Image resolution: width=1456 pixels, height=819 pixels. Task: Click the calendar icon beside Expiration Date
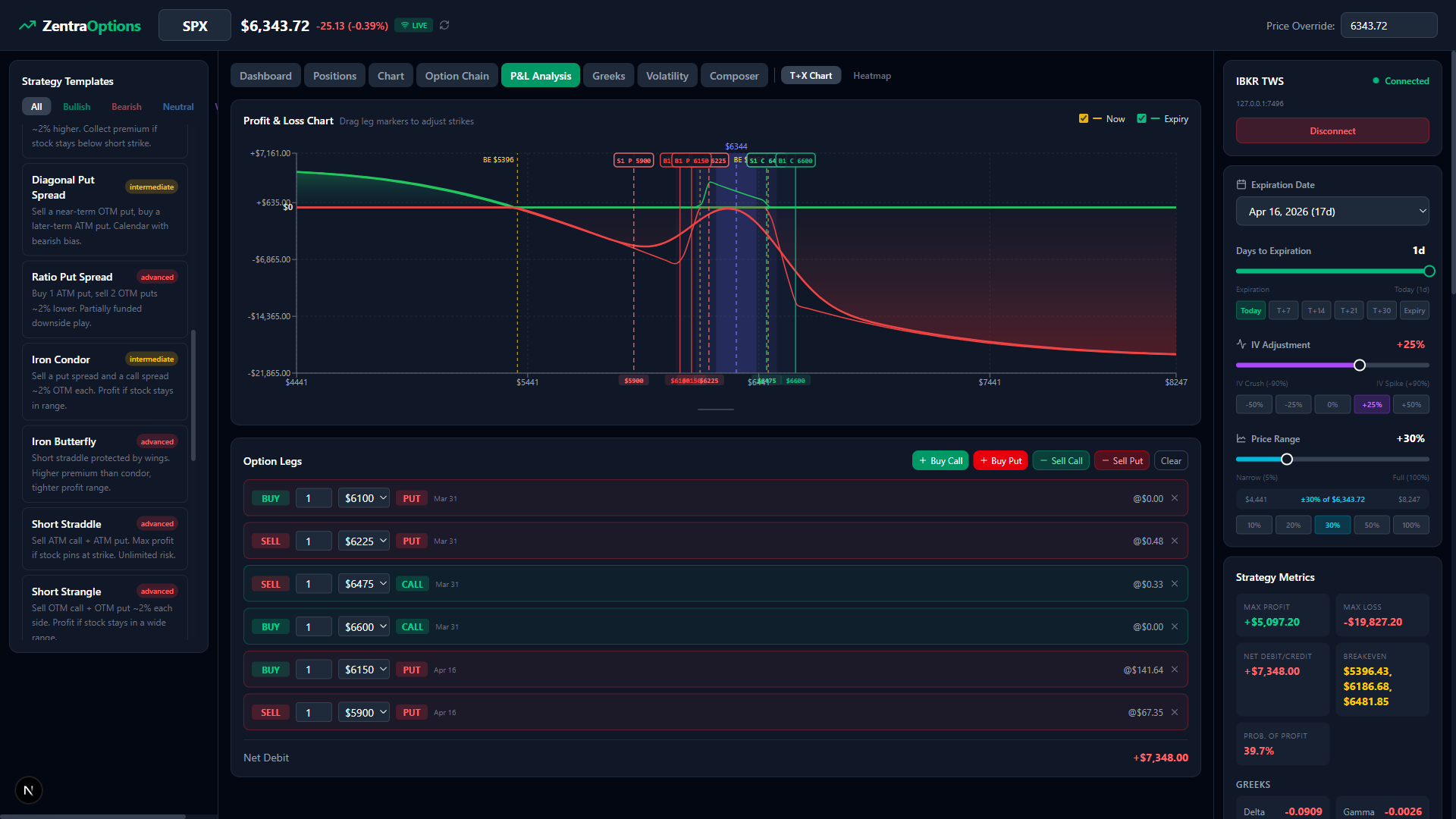click(x=1241, y=184)
